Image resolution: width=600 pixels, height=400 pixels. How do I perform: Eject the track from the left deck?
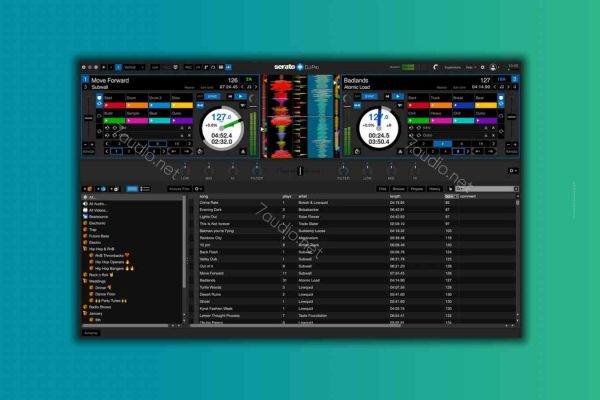[243, 152]
